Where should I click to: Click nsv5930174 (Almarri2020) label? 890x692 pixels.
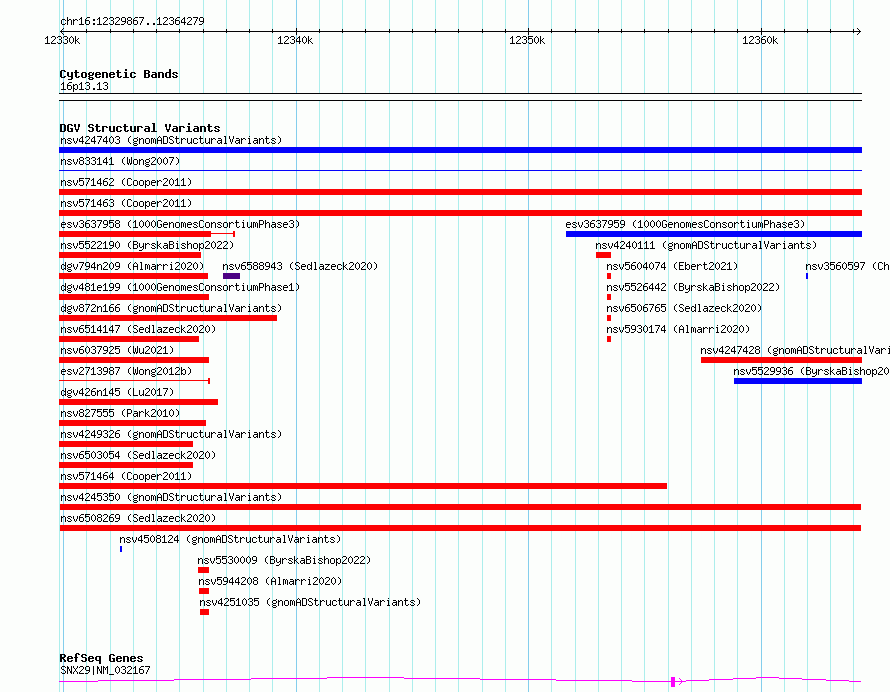pos(678,329)
